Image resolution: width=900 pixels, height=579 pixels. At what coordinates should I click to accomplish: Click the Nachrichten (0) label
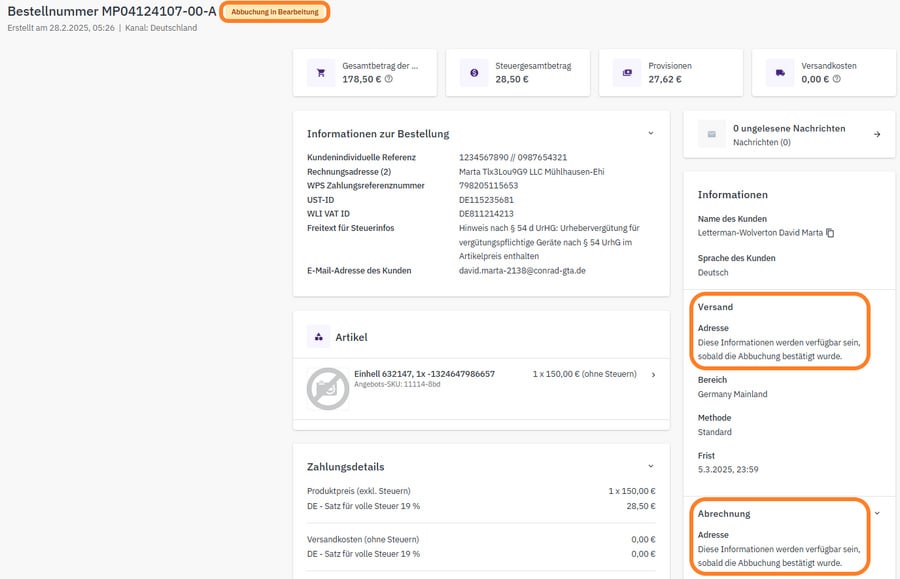coord(761,143)
